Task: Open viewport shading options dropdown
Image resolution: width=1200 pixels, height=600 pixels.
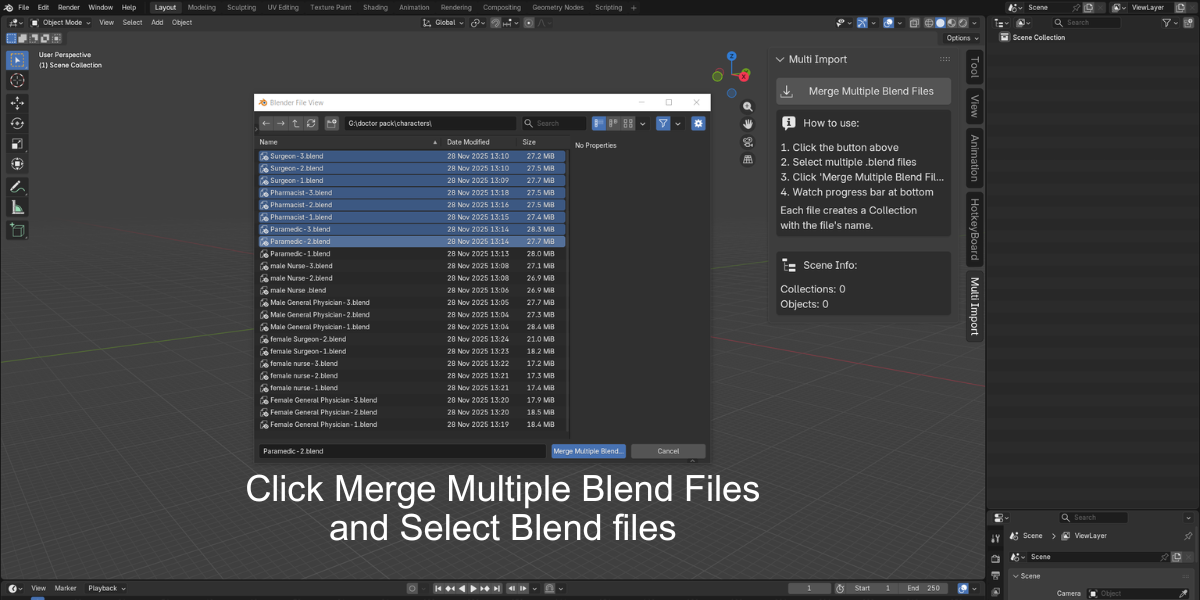Action: click(975, 22)
